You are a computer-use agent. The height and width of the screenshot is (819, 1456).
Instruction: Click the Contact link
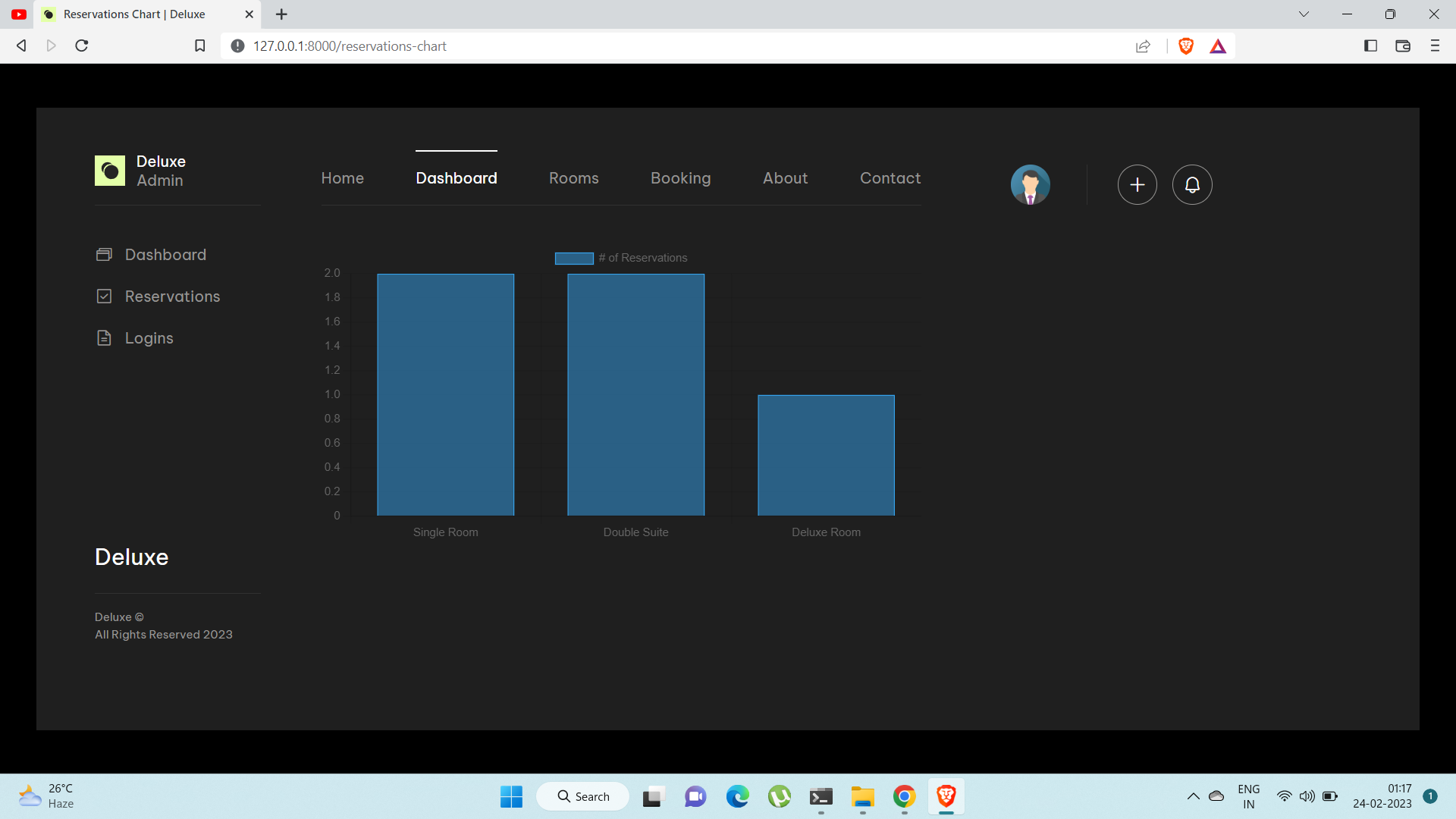click(890, 178)
